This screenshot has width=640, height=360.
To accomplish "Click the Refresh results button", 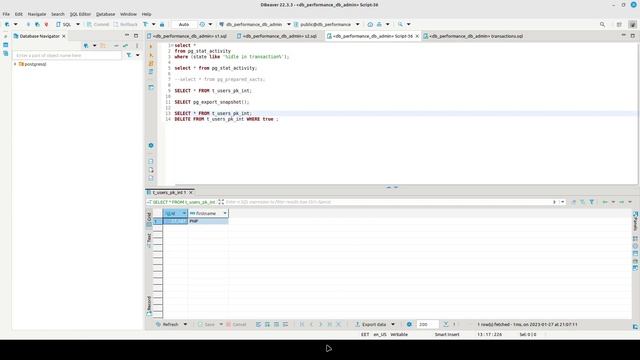I will 167,324.
